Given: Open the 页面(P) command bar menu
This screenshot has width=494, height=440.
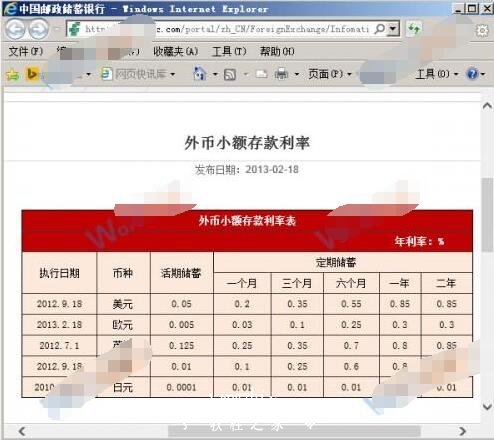Looking at the screenshot, I should 330,74.
